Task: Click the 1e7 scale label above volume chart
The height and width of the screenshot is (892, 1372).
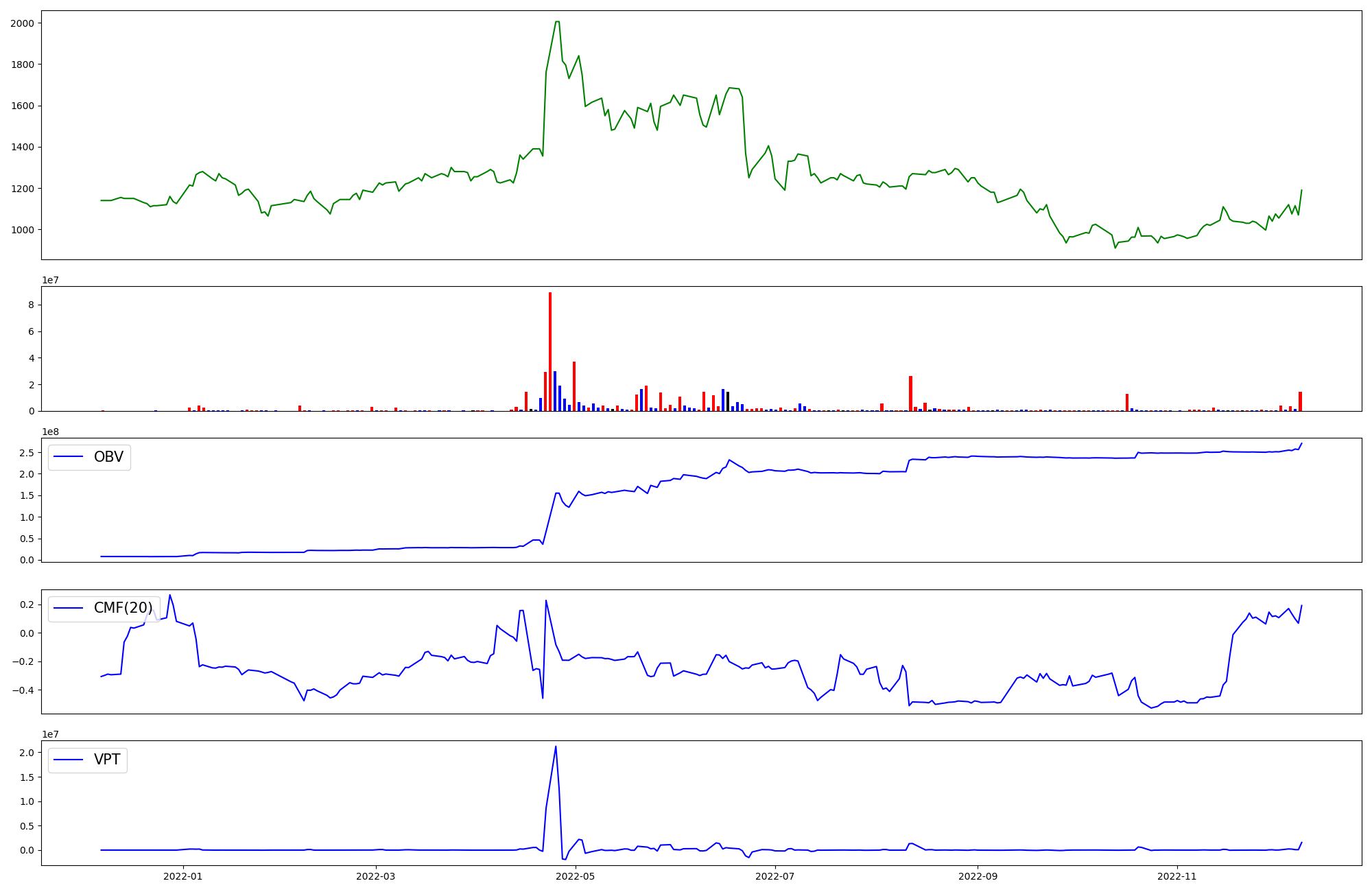Action: point(51,280)
